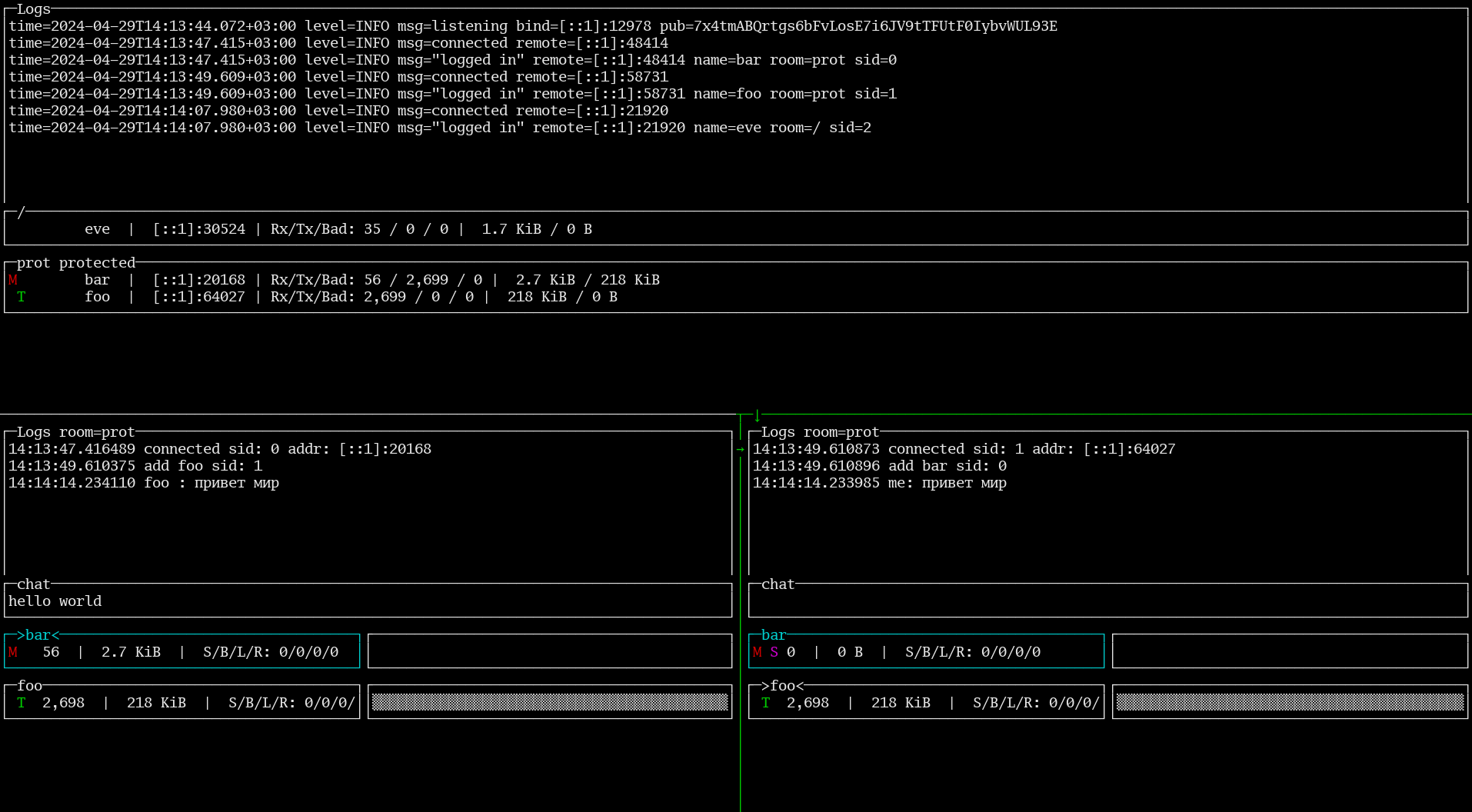Image resolution: width=1472 pixels, height=812 pixels.
Task: Click the green T indicator beside foo in the prot room
Action: [x=22, y=297]
